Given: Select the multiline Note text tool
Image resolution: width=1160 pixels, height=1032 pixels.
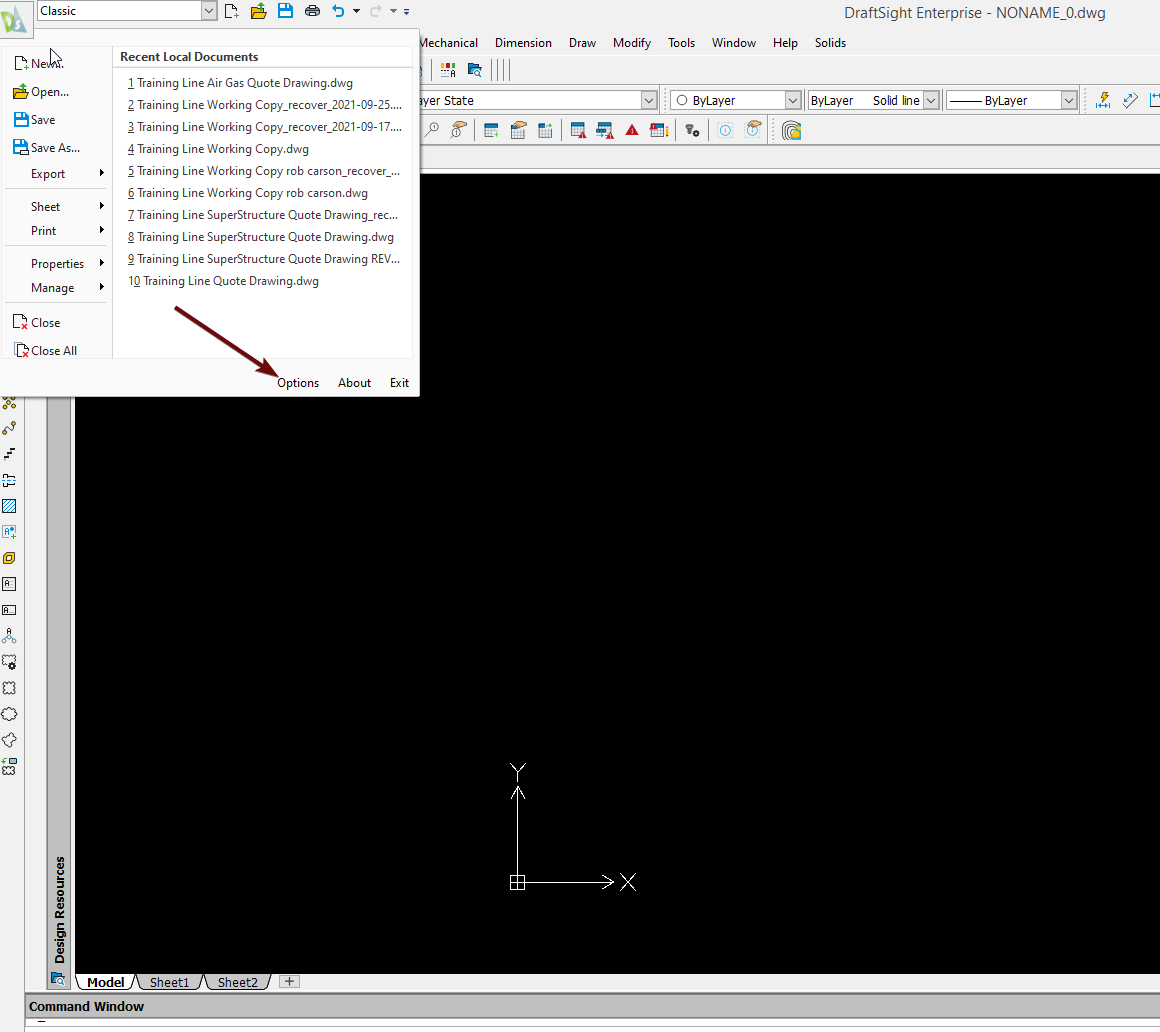Looking at the screenshot, I should point(9,584).
